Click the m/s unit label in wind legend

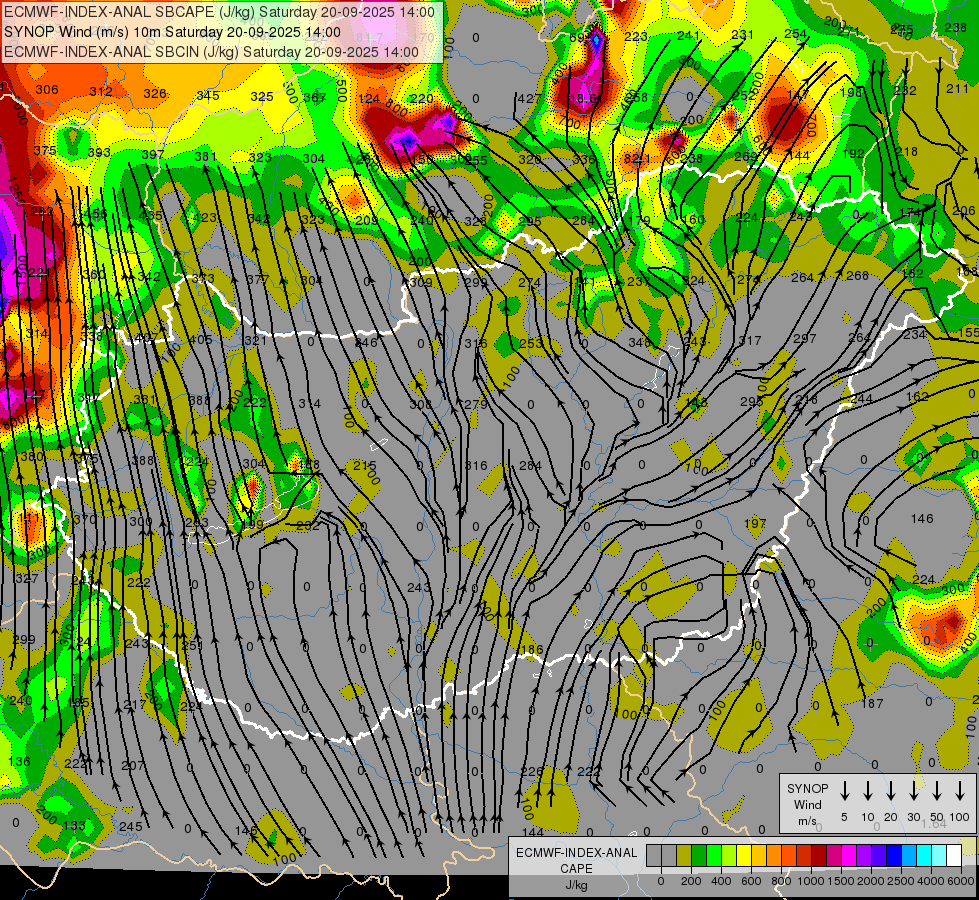(807, 821)
